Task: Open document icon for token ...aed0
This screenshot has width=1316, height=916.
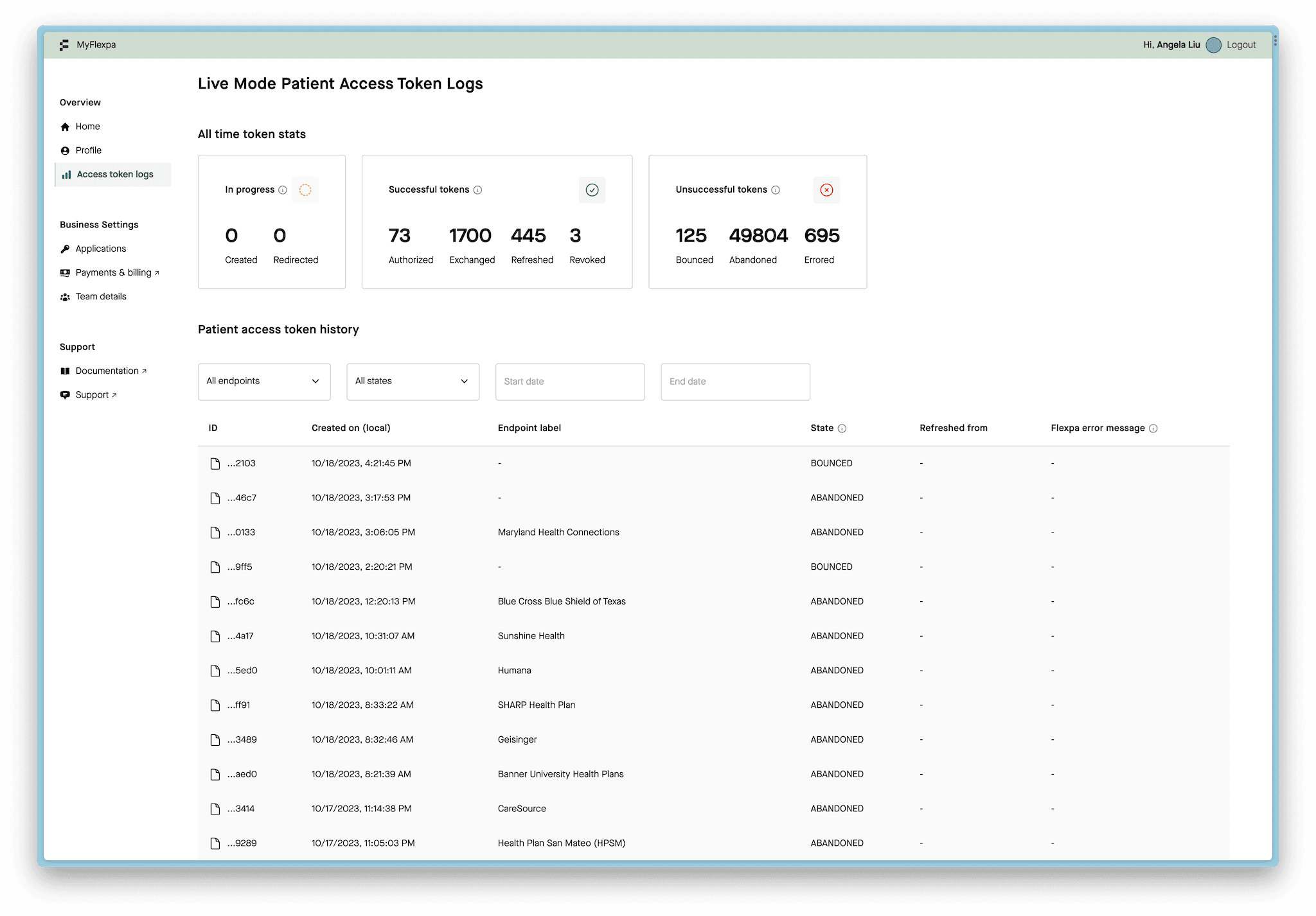Action: pos(215,775)
